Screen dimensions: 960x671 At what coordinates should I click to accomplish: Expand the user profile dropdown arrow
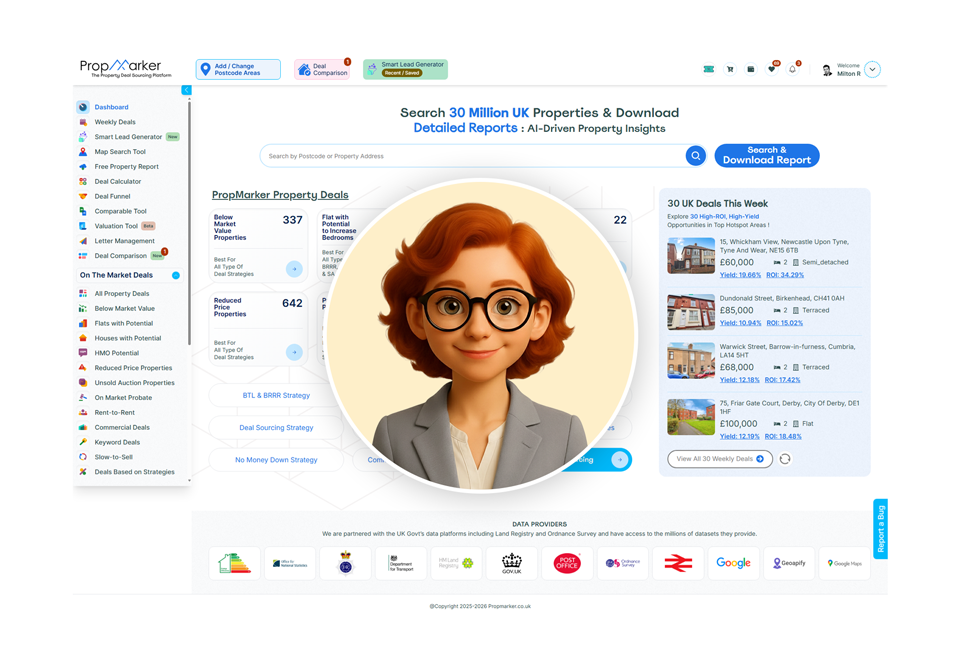(873, 70)
